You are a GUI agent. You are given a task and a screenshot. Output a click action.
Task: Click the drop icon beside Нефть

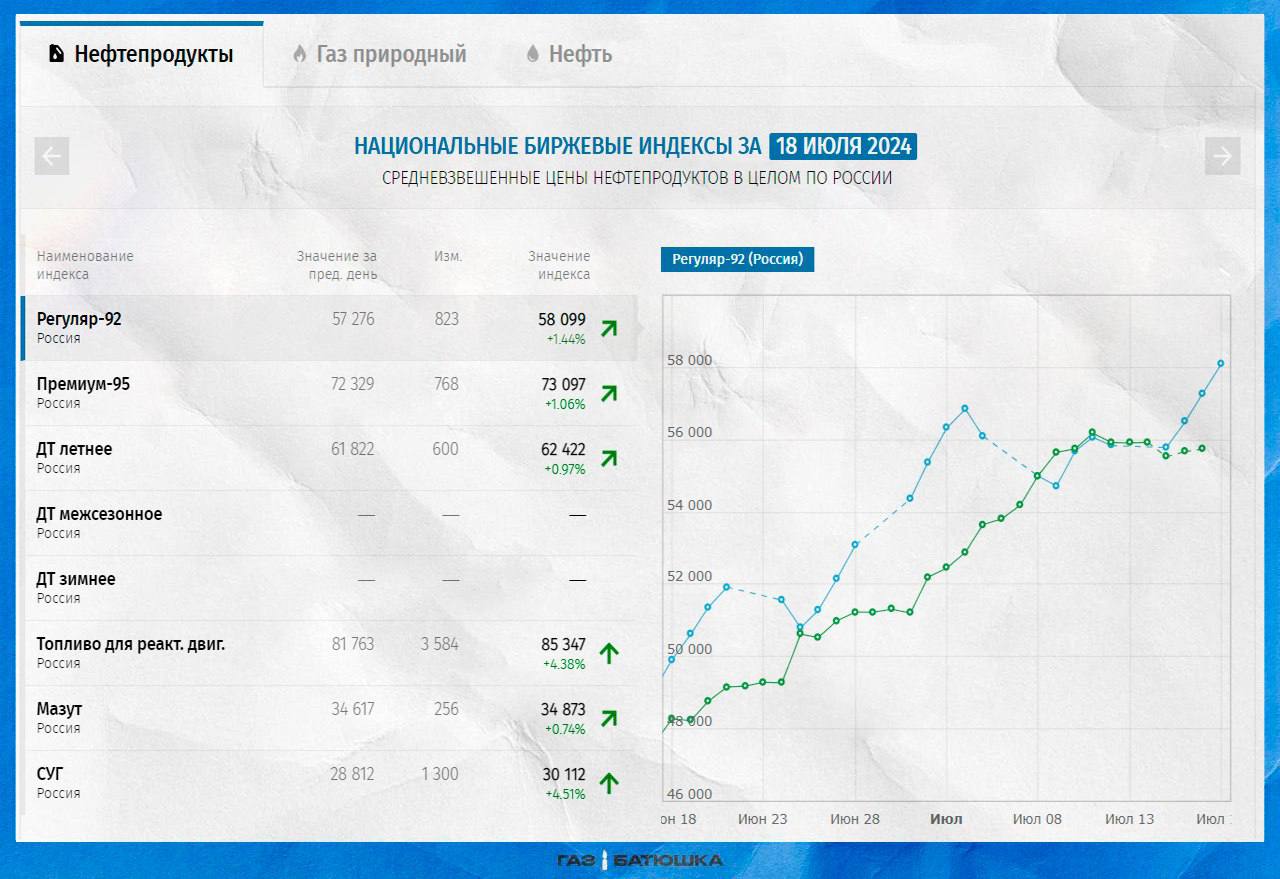pyautogui.click(x=533, y=54)
